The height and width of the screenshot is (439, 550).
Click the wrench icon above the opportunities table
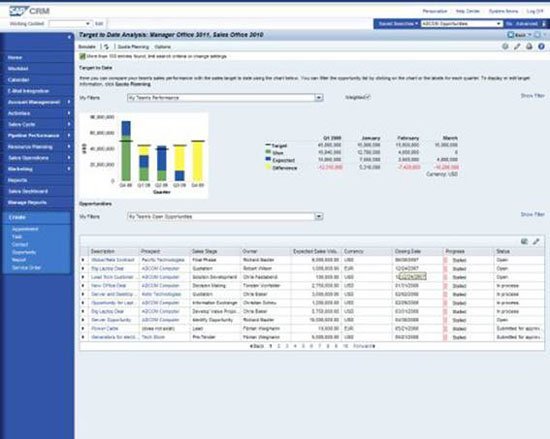[536, 241]
